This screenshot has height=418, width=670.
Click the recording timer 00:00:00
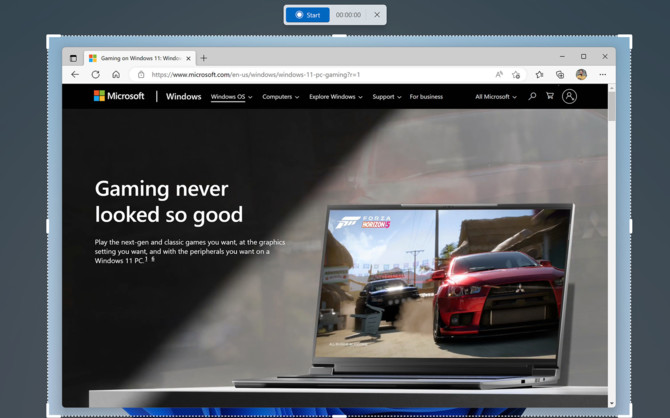[x=348, y=15]
